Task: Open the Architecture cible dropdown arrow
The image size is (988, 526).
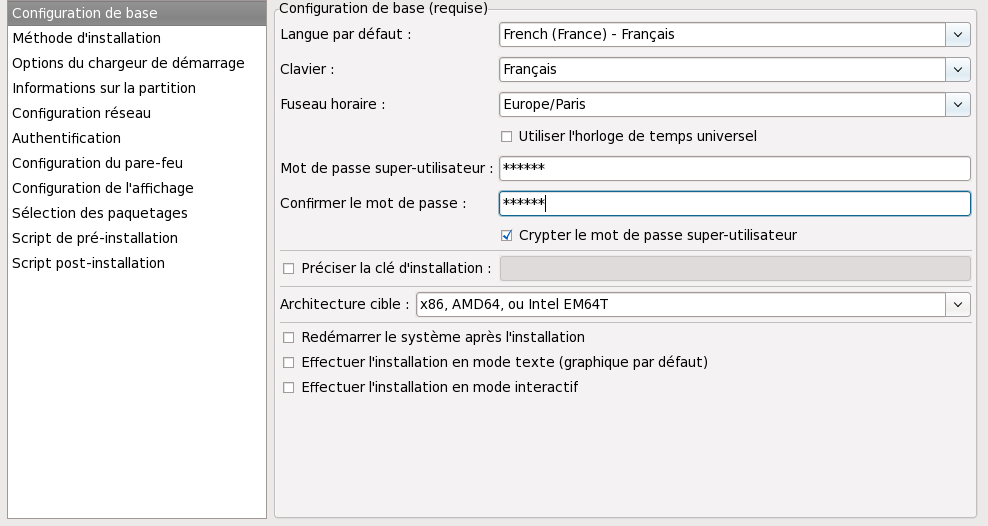Action: click(958, 304)
